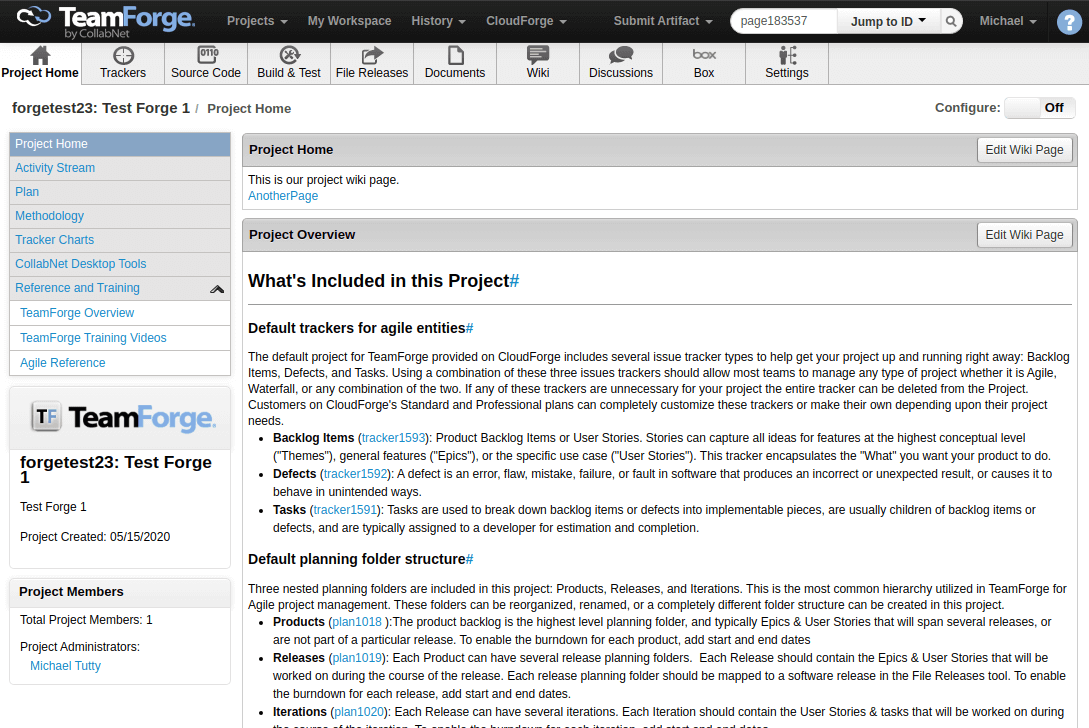Open the Discussions speech bubbles icon
1089x728 pixels.
coord(621,55)
